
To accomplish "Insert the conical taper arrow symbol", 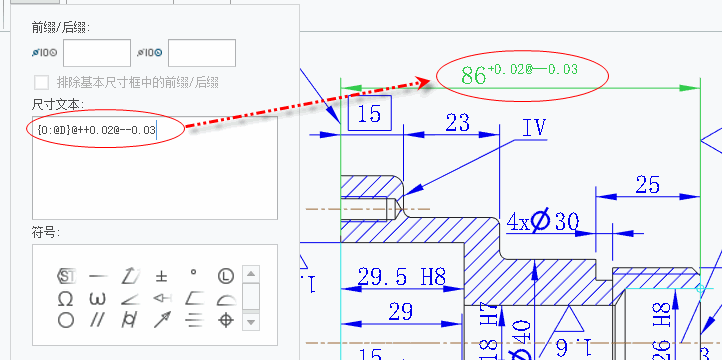I will point(161,298).
